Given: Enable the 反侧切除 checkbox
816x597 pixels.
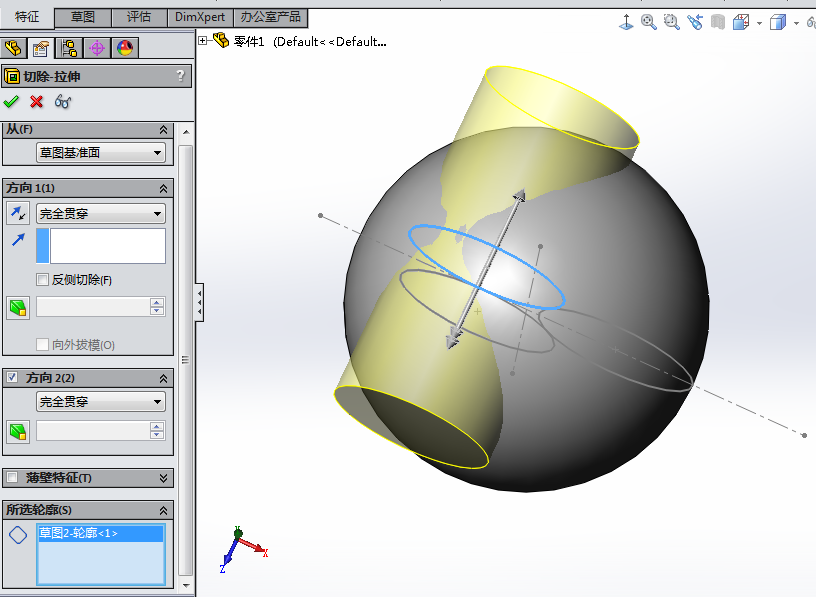Looking at the screenshot, I should (x=43, y=280).
